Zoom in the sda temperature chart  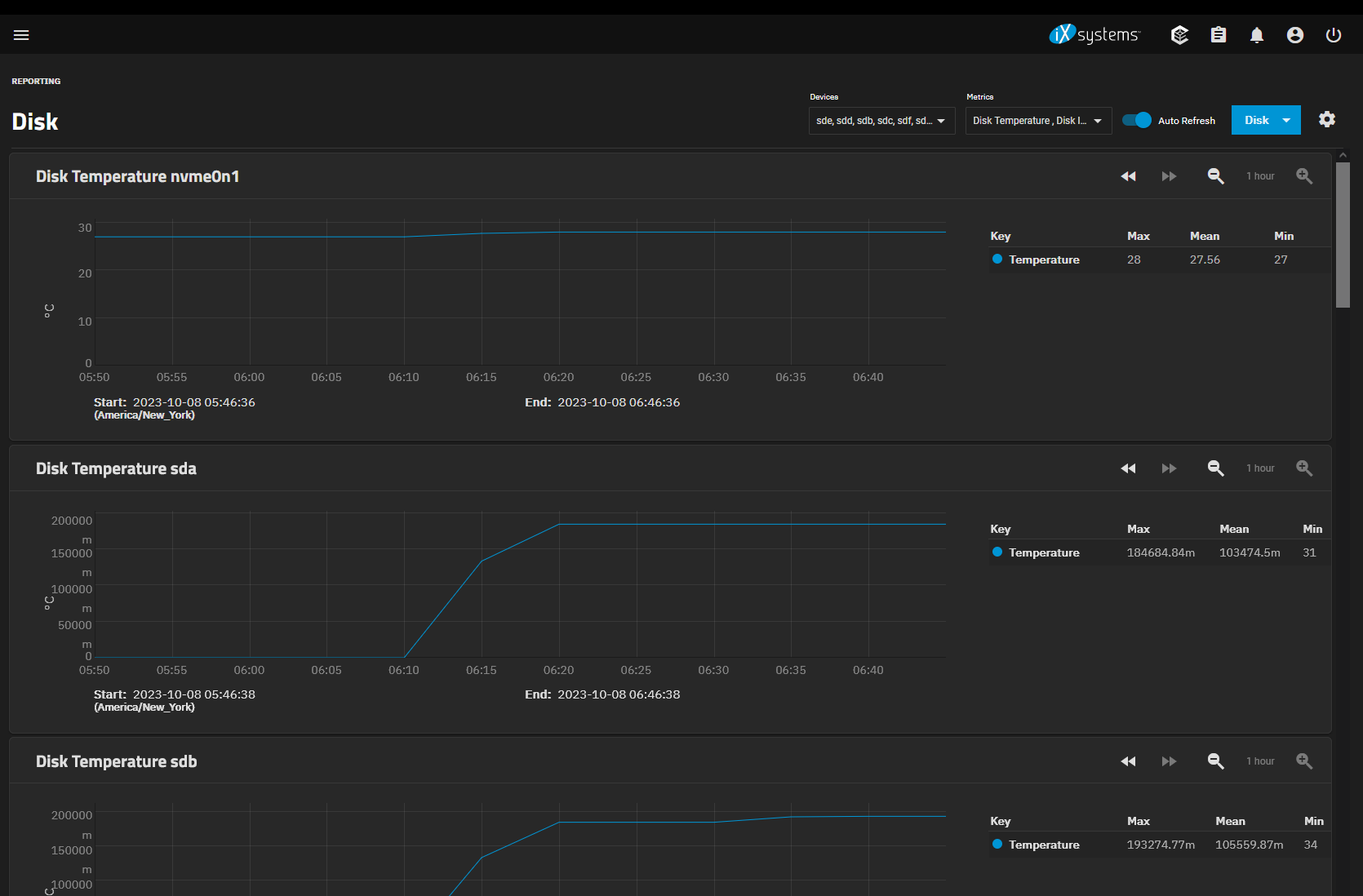[1304, 468]
